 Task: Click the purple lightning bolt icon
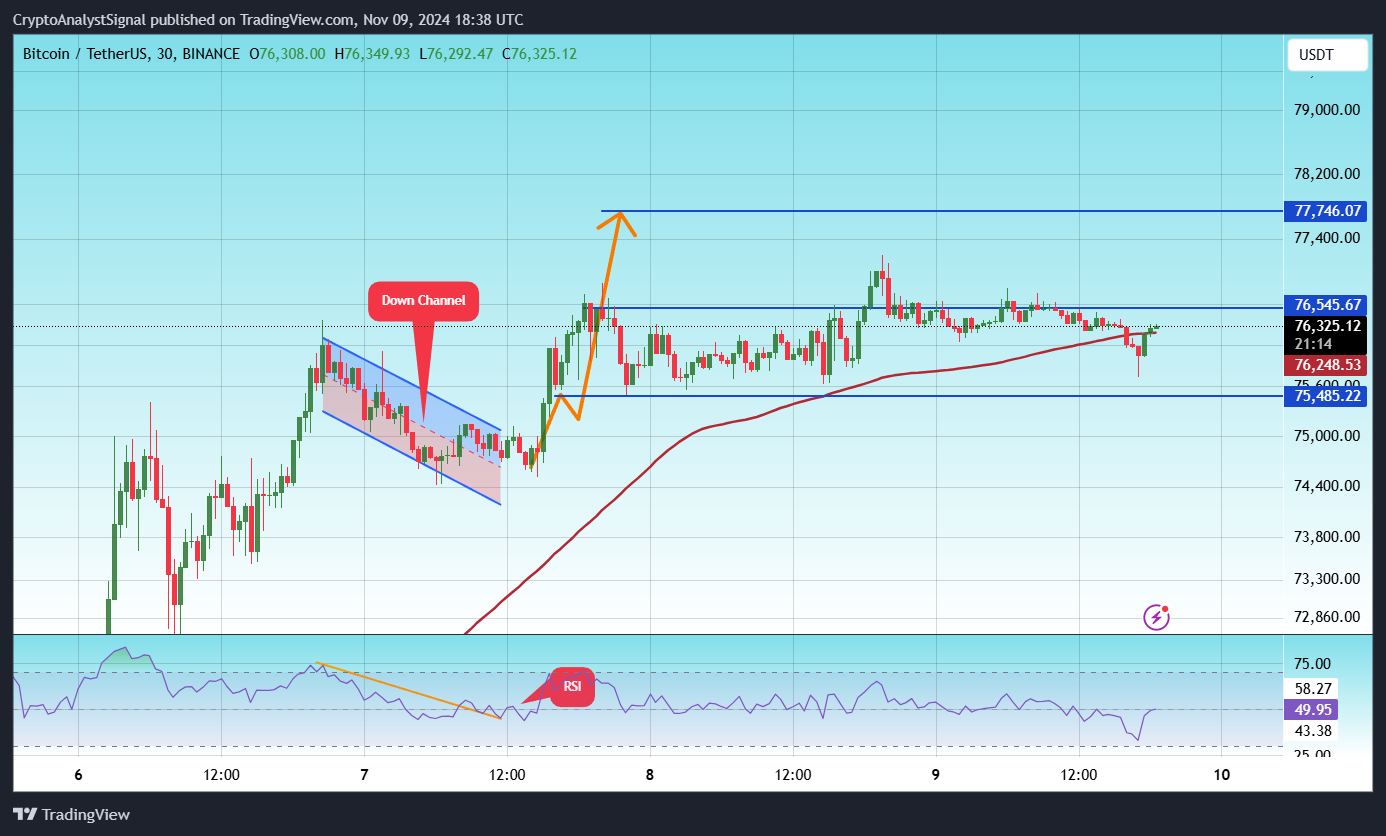1156,617
